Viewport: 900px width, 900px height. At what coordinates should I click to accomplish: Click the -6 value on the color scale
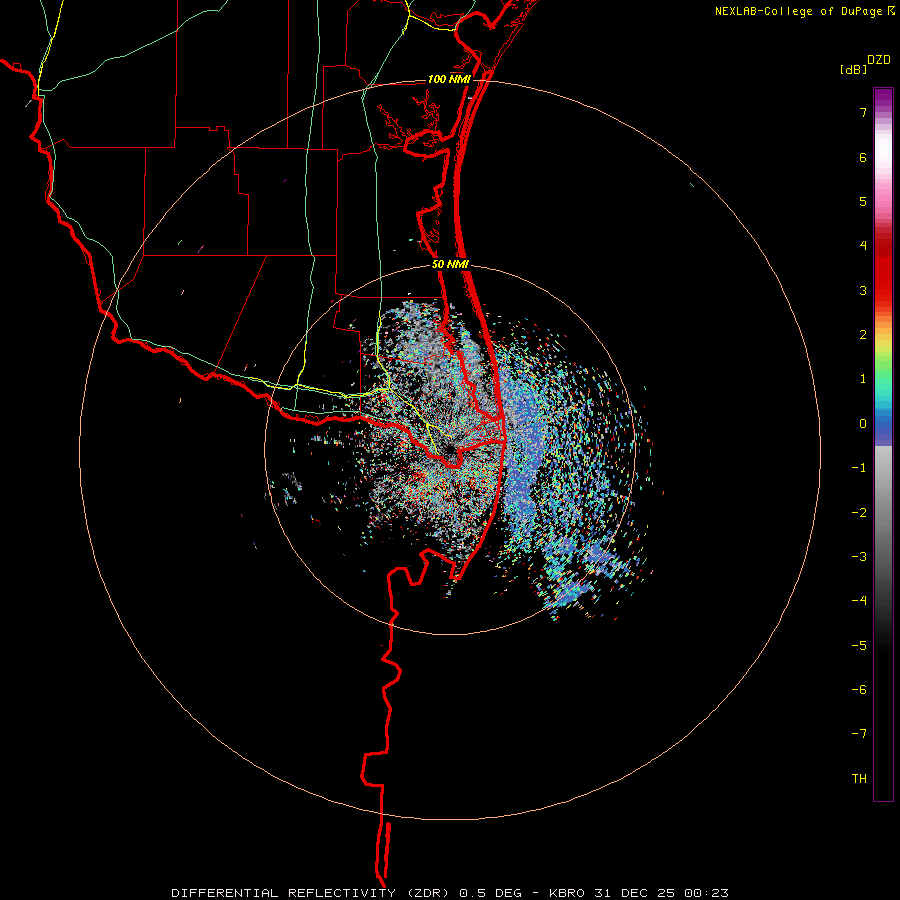point(859,690)
